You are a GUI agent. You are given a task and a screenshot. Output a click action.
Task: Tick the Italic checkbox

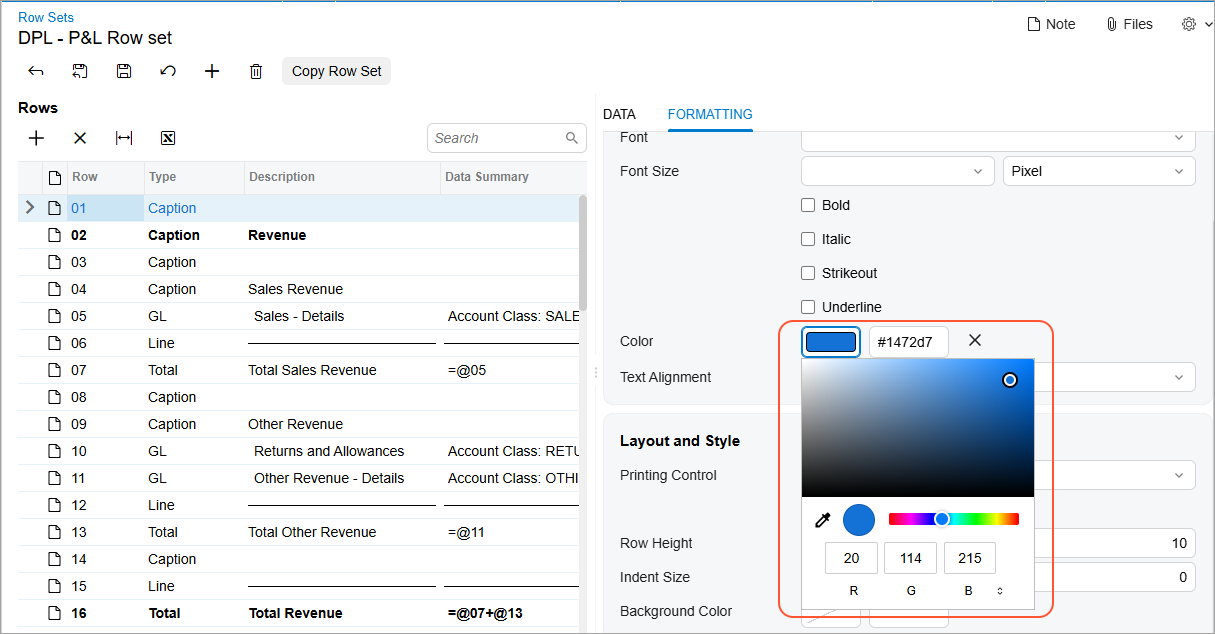808,239
